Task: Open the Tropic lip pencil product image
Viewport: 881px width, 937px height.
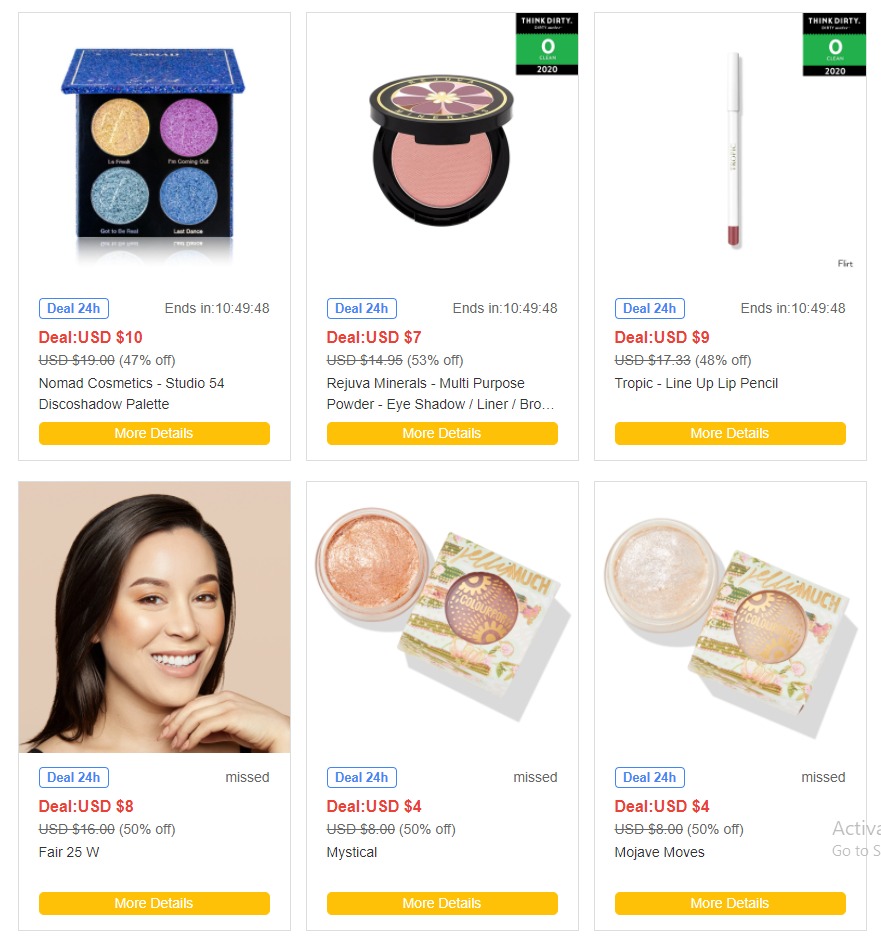Action: pyautogui.click(x=734, y=149)
